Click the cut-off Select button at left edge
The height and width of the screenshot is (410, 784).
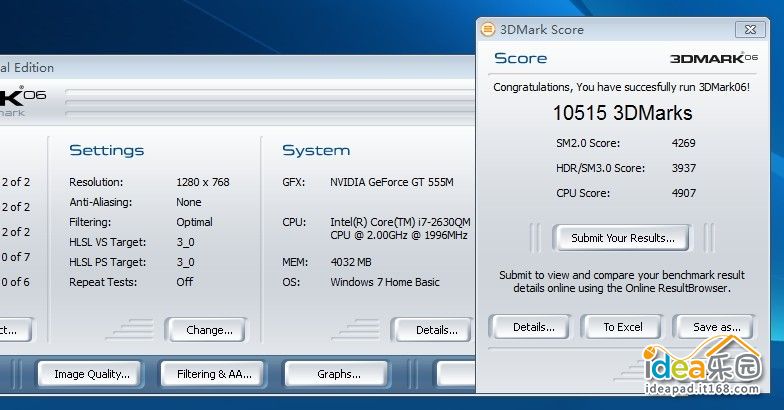click(x=15, y=330)
